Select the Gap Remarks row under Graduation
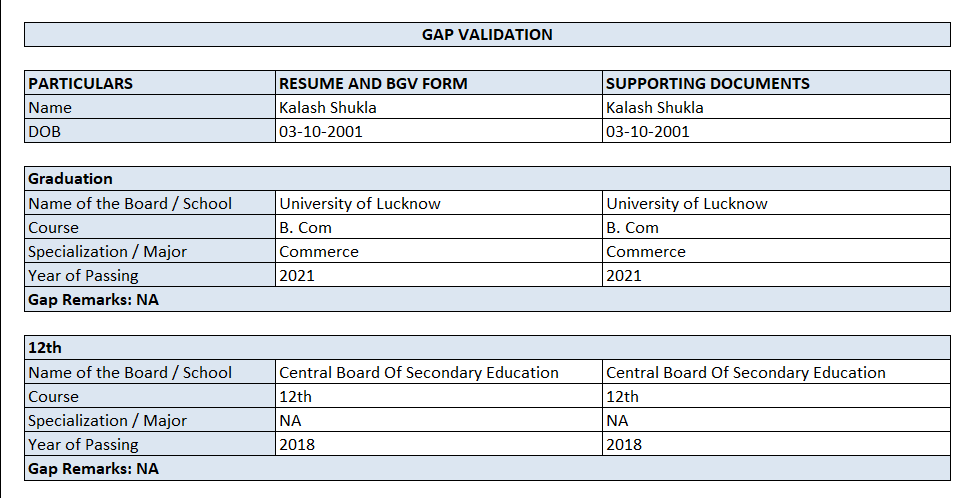Image resolution: width=972 pixels, height=498 pixels. click(487, 299)
